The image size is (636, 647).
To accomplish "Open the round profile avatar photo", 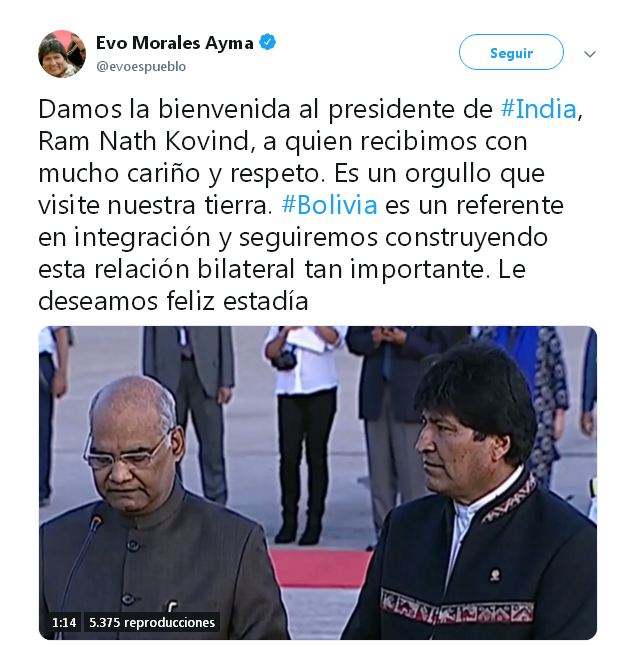I will coord(62,54).
